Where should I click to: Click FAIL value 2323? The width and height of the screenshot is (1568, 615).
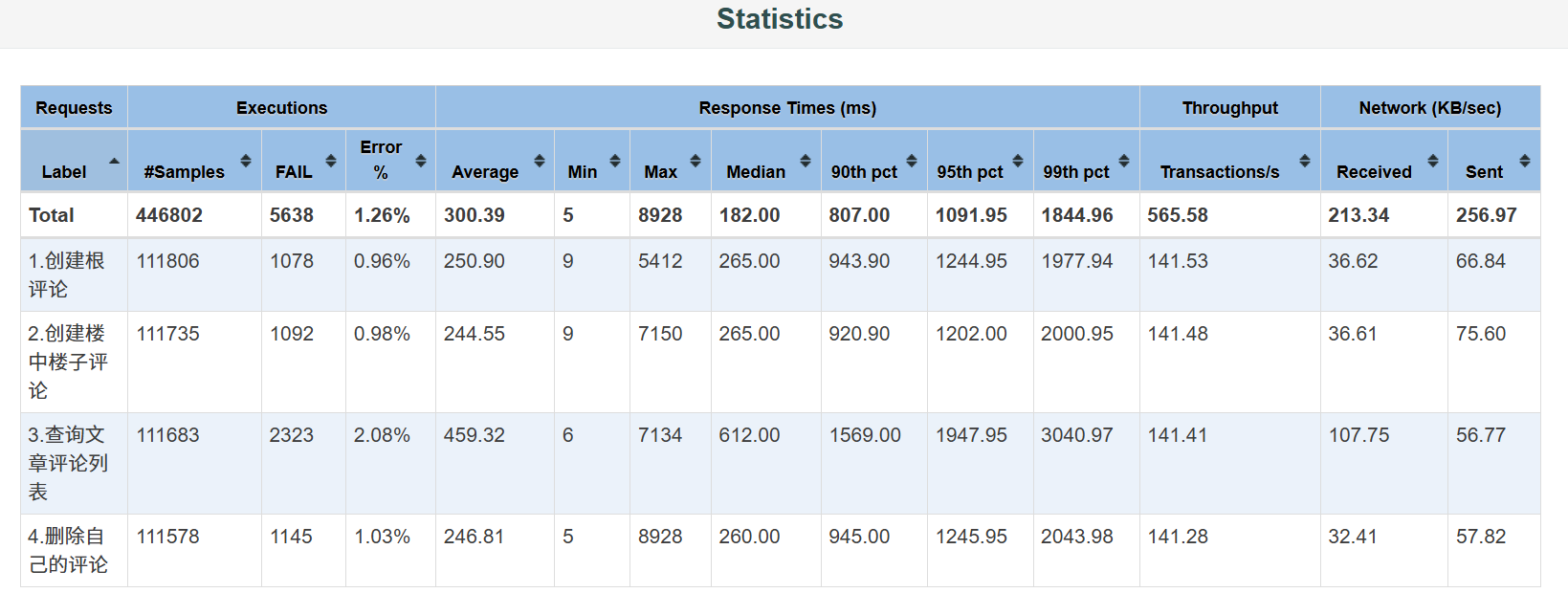[x=292, y=435]
